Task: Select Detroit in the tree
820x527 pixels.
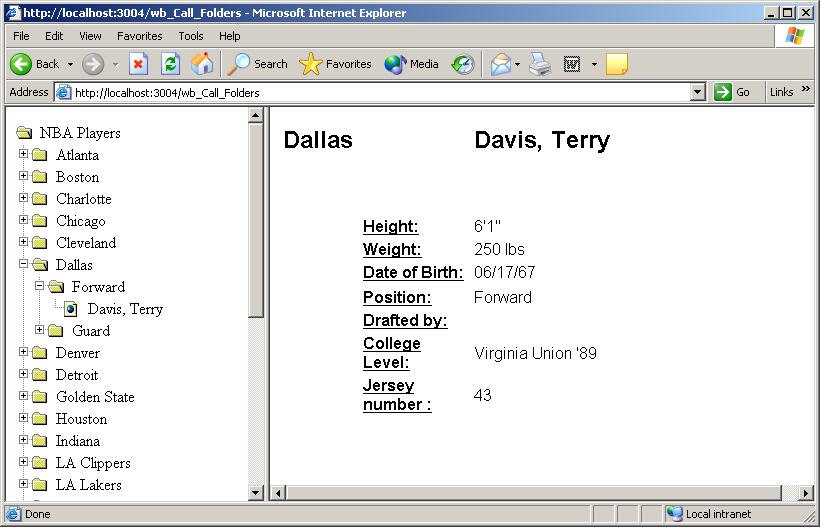Action: coord(77,375)
